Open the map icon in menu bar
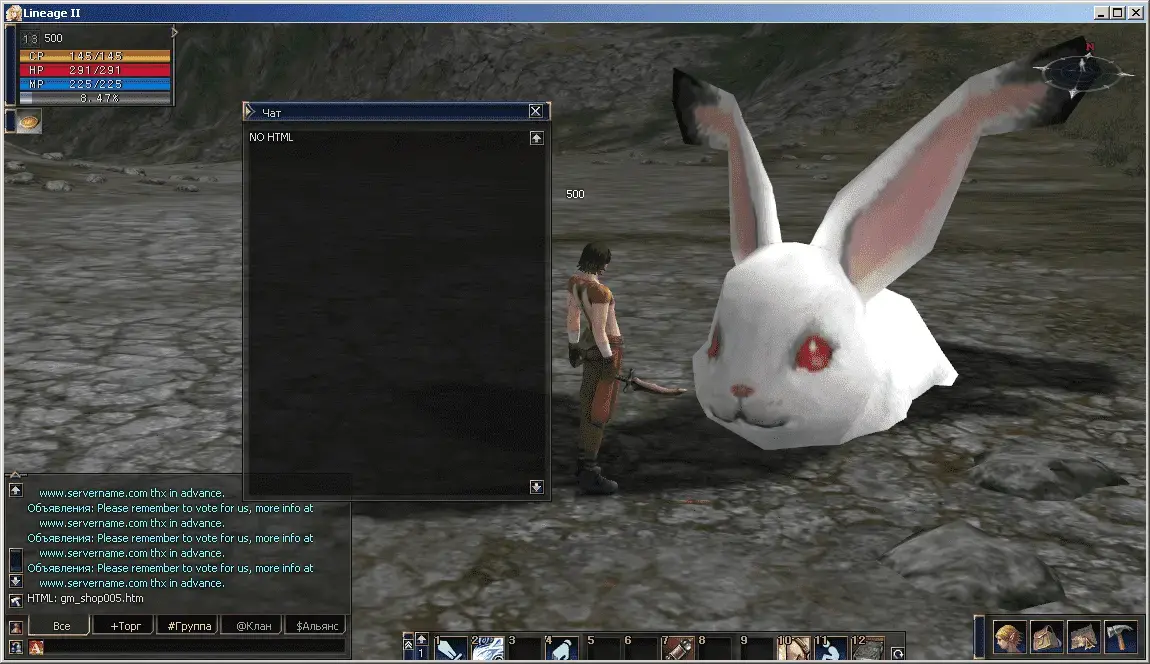The image size is (1150, 664). [x=1083, y=637]
